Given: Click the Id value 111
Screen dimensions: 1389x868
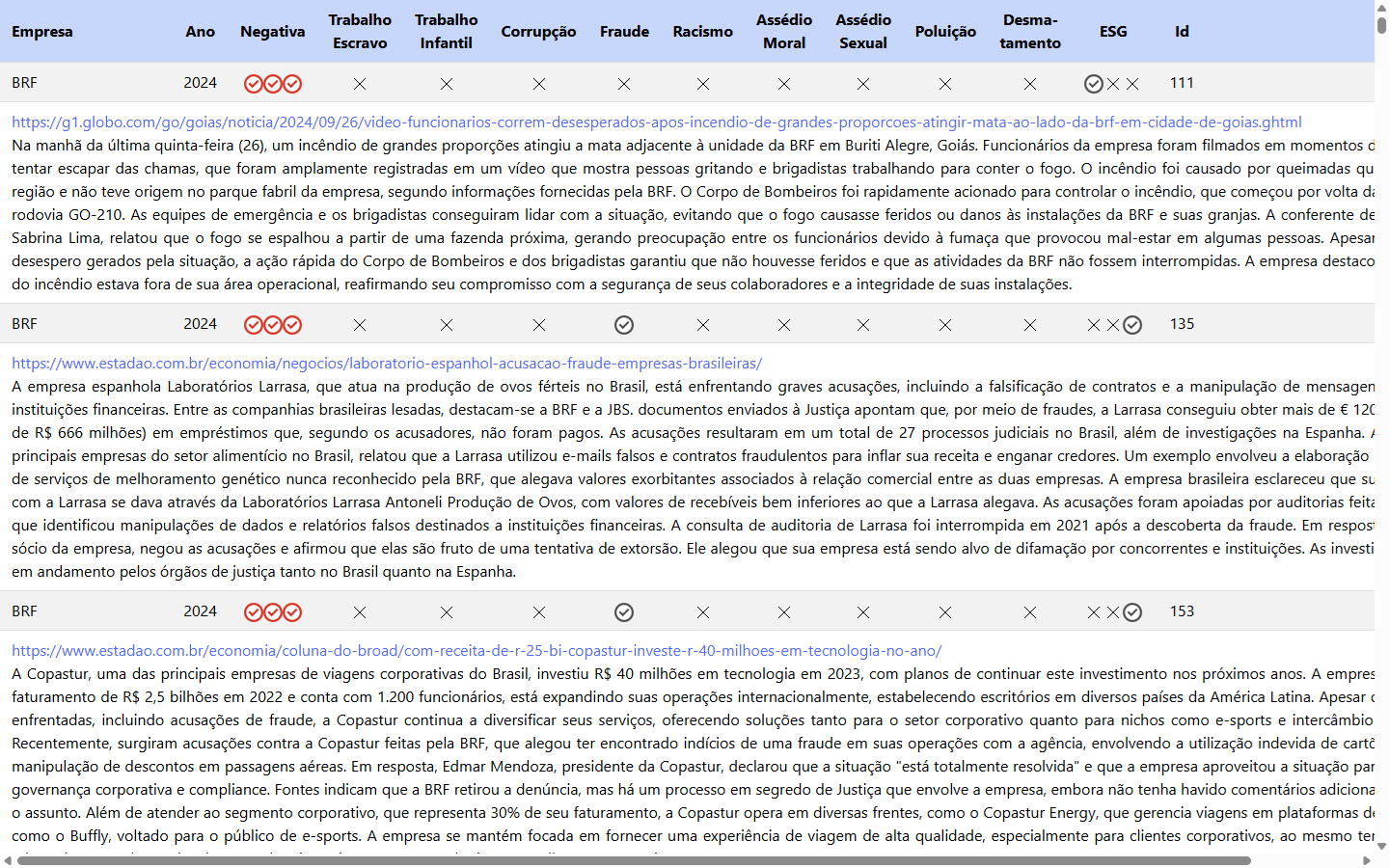Looking at the screenshot, I should tap(1182, 83).
